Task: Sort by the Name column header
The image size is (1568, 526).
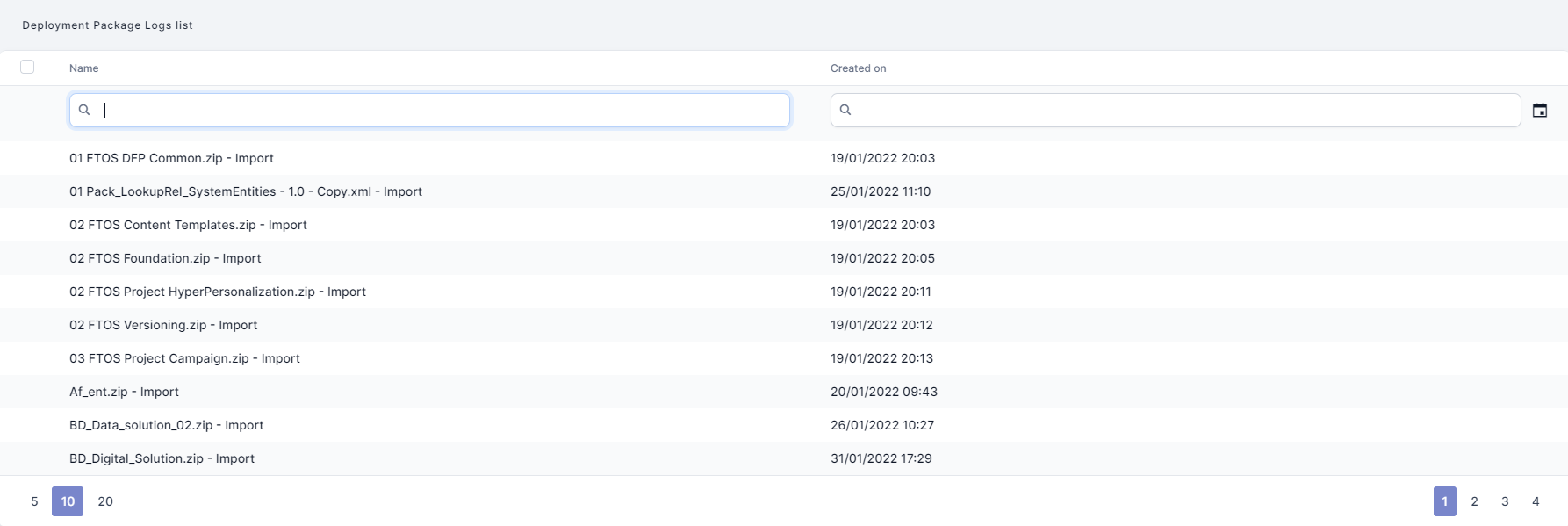Action: (84, 68)
